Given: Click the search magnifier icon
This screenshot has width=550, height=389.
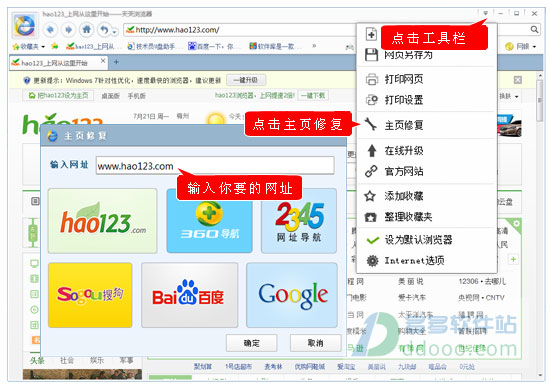Looking at the screenshot, I should tap(534, 29).
